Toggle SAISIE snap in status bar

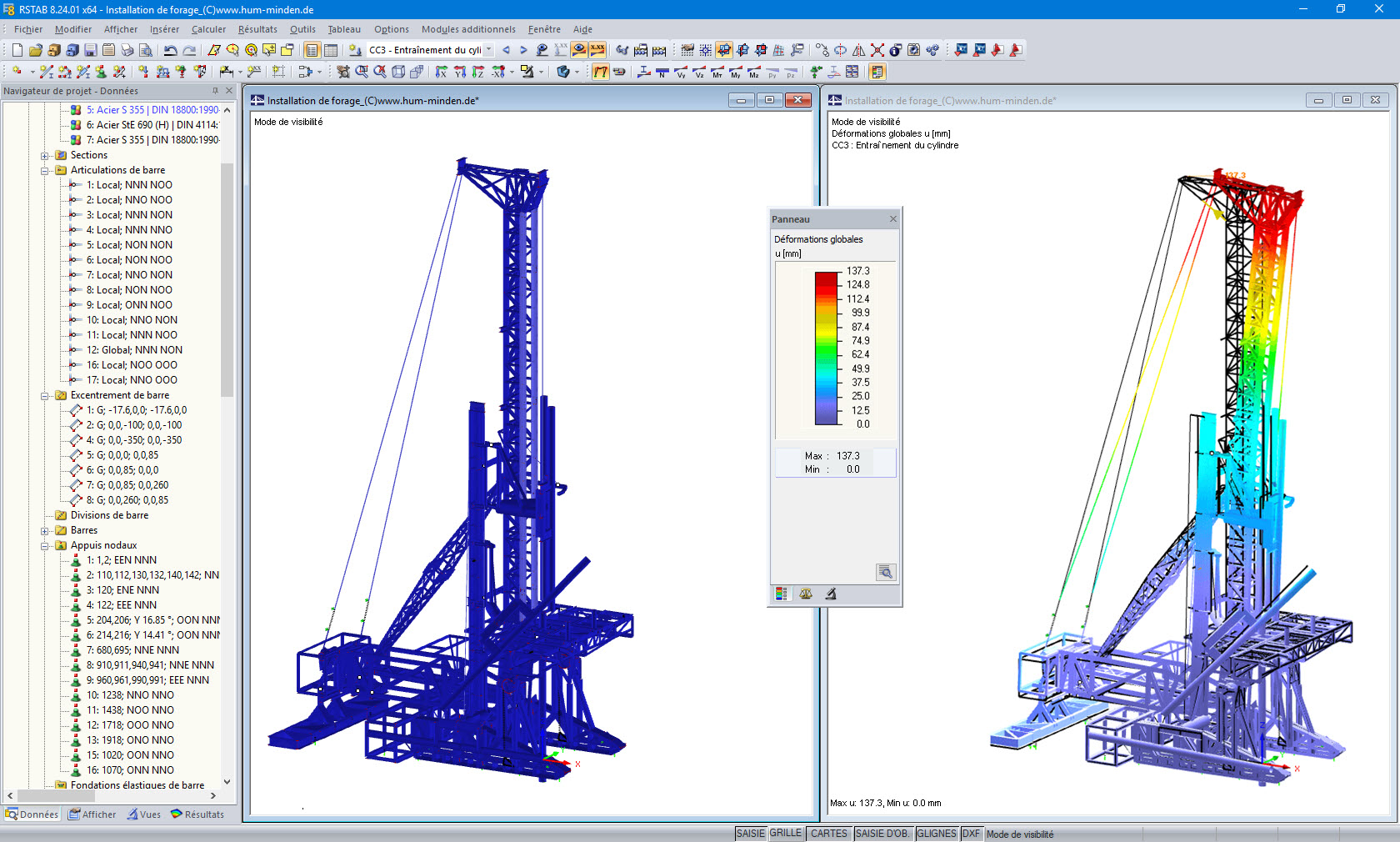[750, 834]
